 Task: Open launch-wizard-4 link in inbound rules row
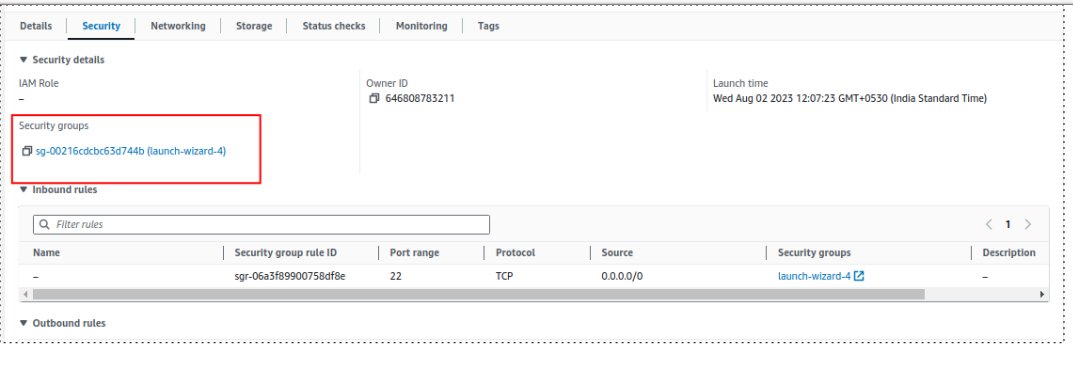(814, 276)
